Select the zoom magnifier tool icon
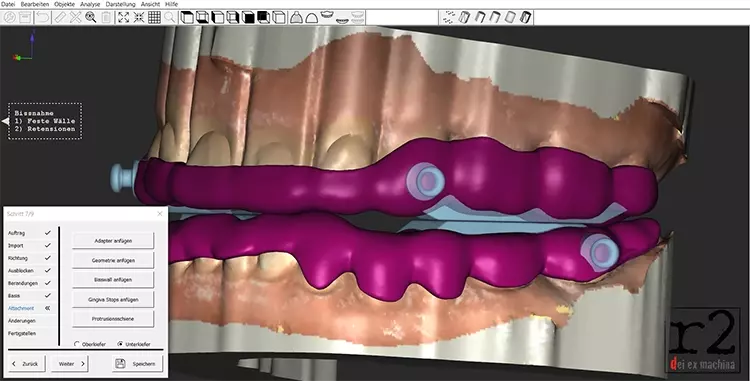This screenshot has width=750, height=381. (90, 18)
